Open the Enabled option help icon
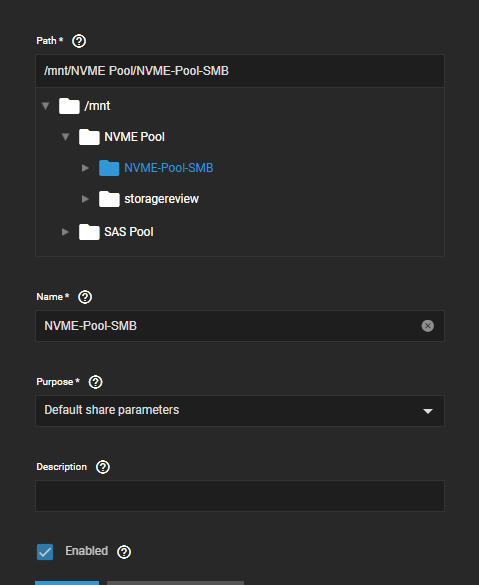Image resolution: width=479 pixels, height=585 pixels. point(124,552)
